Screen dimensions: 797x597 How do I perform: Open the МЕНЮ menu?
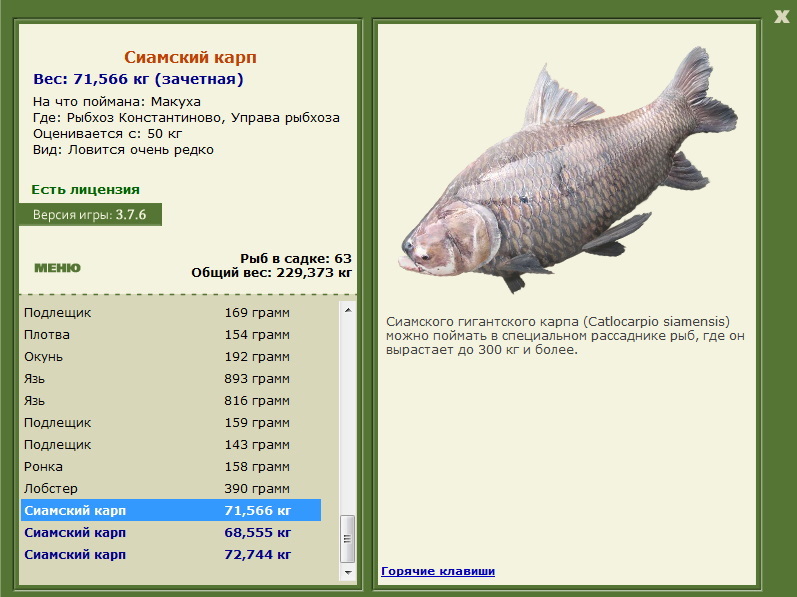pyautogui.click(x=57, y=268)
